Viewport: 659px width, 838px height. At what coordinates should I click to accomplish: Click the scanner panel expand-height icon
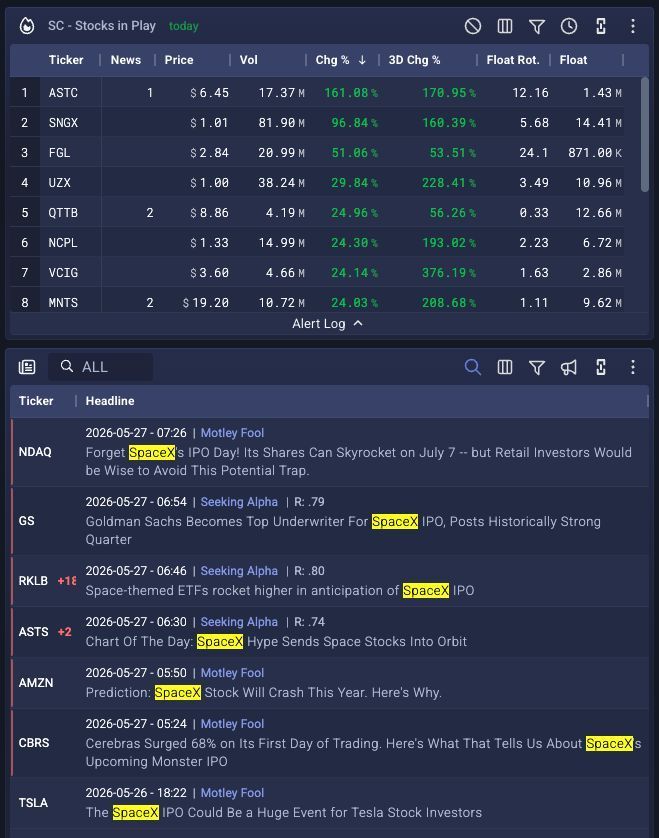(x=601, y=26)
